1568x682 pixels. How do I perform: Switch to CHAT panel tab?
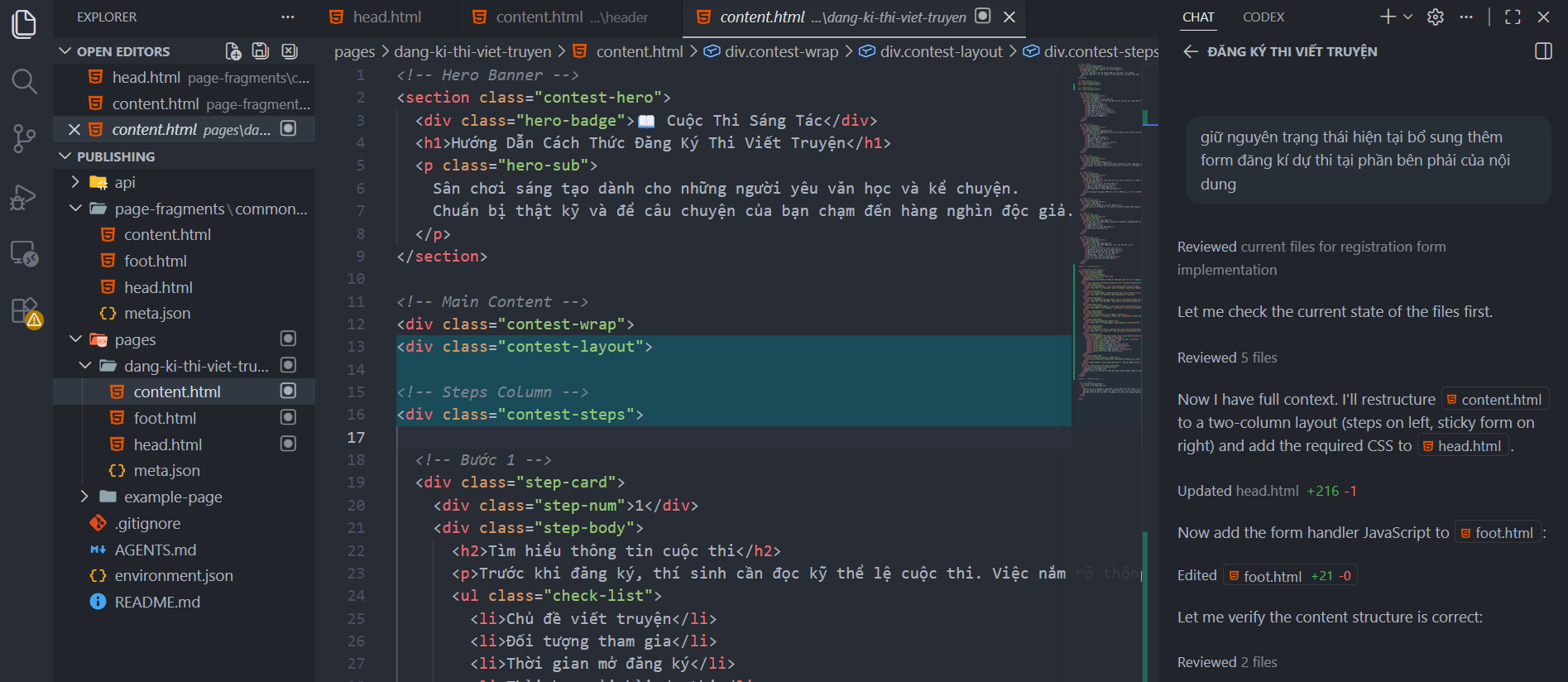tap(1198, 17)
